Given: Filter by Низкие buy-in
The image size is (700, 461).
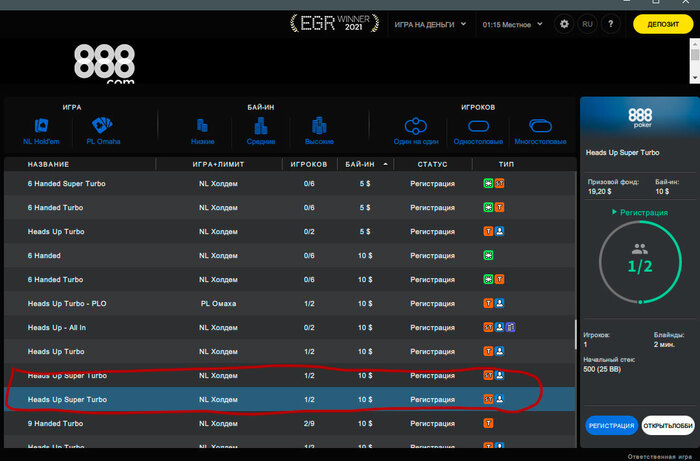Looking at the screenshot, I should [x=202, y=131].
